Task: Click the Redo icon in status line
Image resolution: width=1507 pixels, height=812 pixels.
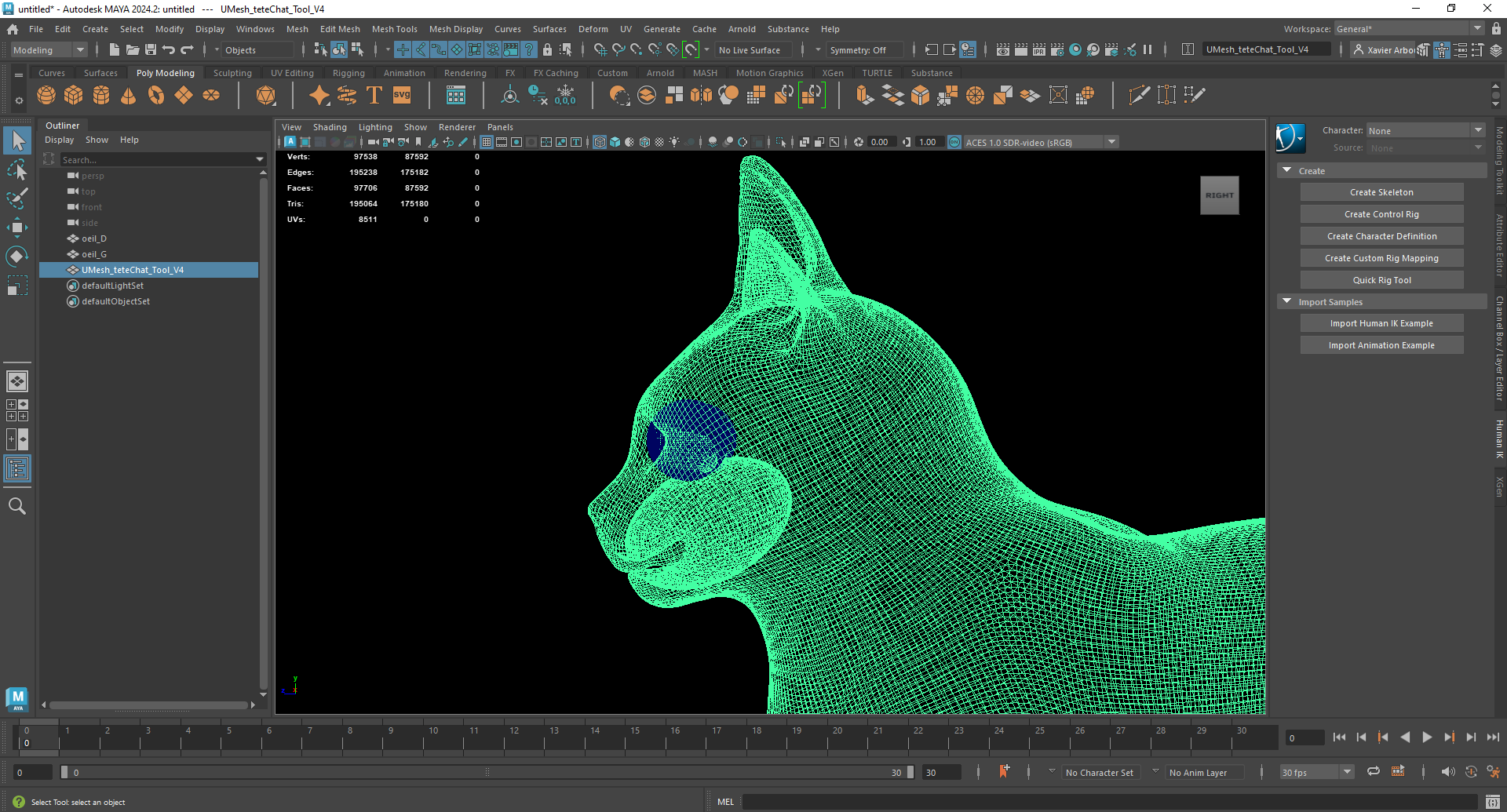Action: pos(187,49)
